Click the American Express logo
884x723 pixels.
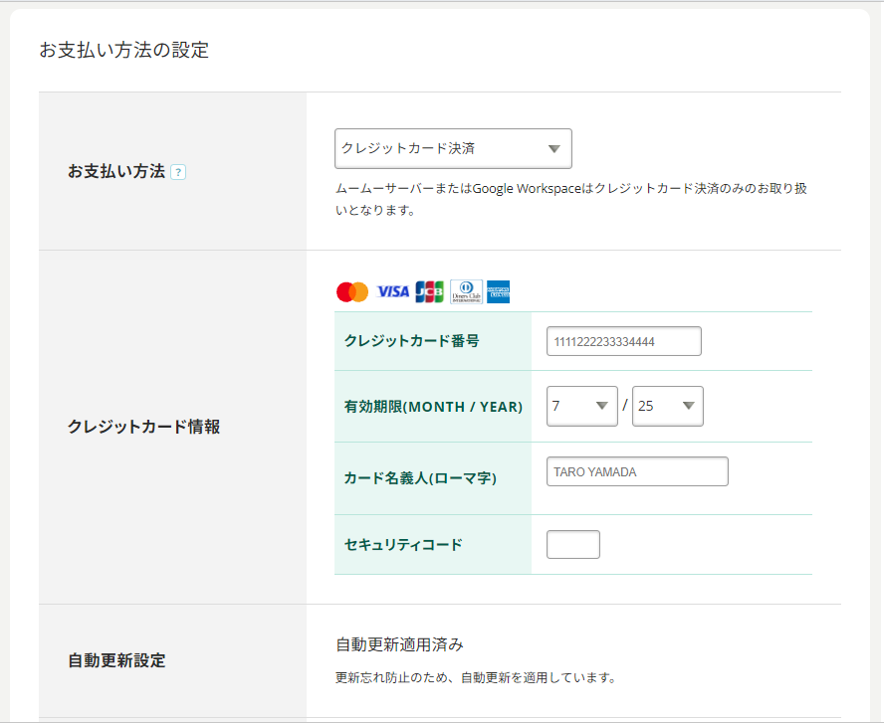tap(498, 292)
